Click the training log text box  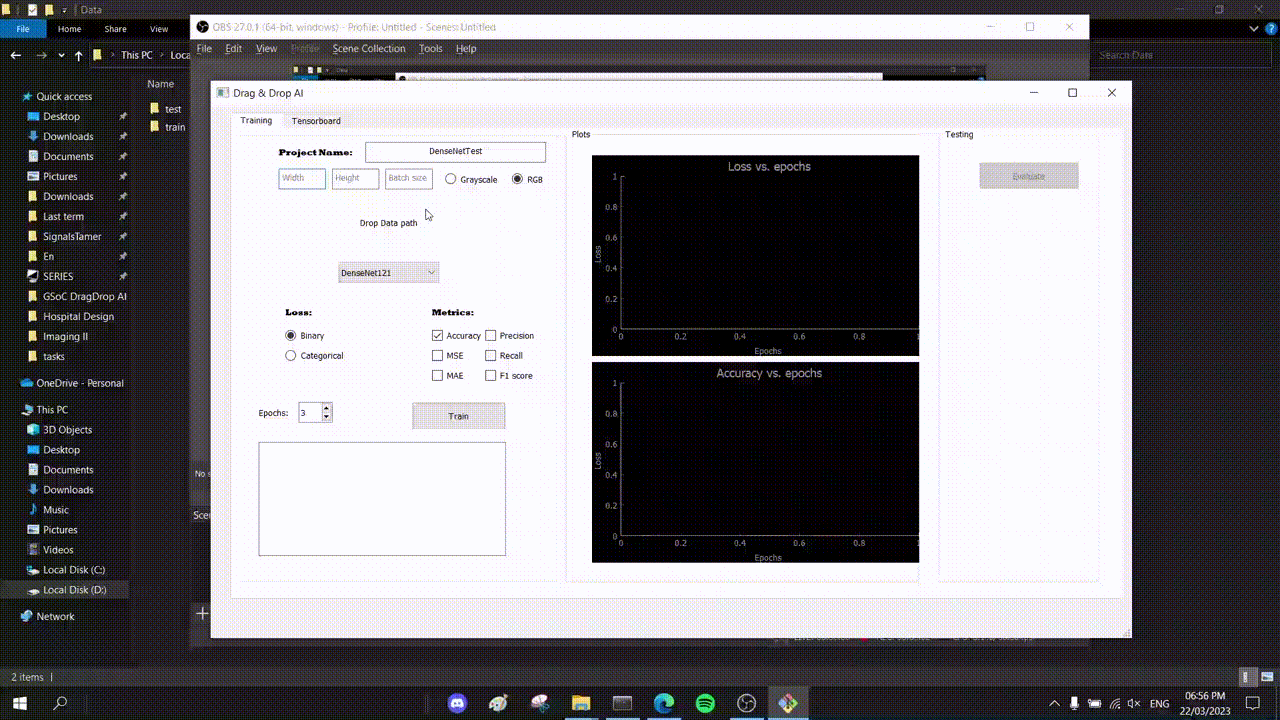tap(382, 499)
